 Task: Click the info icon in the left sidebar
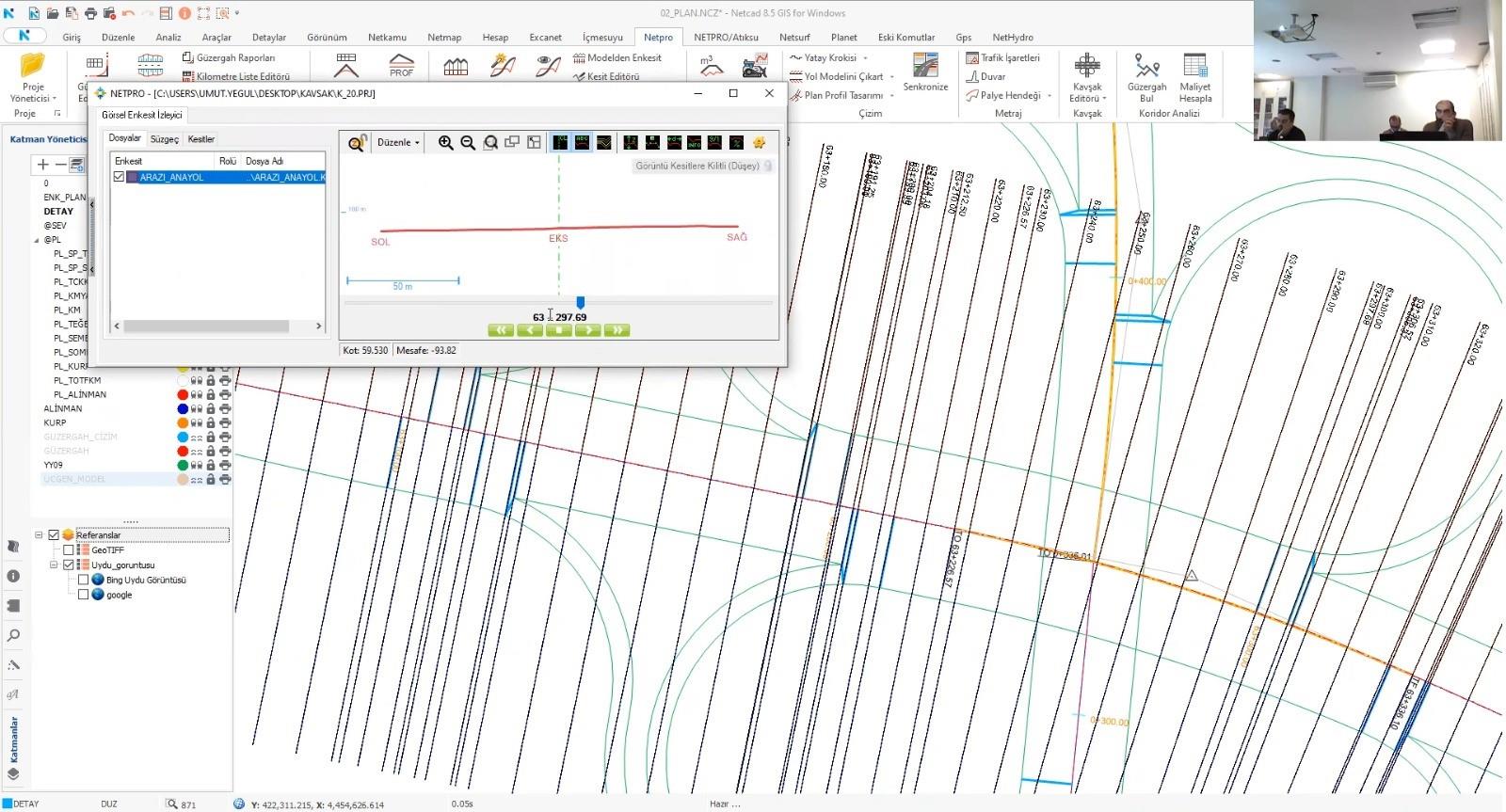tap(13, 576)
